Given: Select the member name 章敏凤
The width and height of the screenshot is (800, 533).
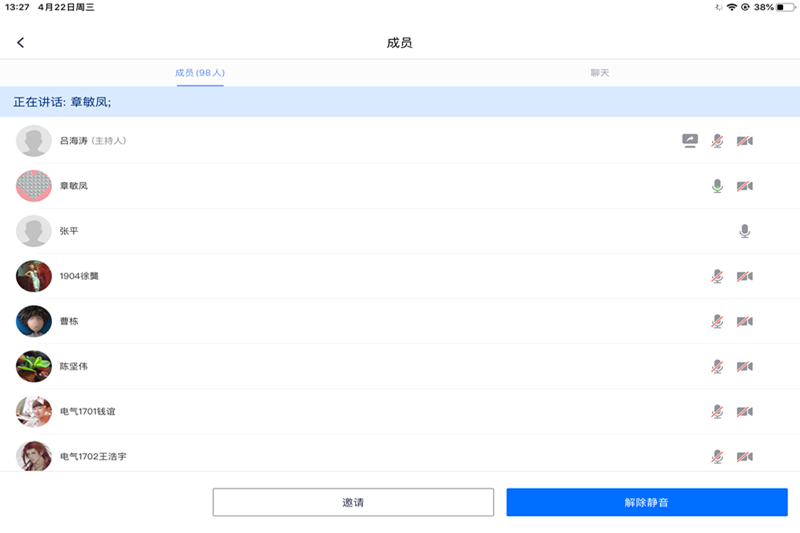Looking at the screenshot, I should pos(73,186).
